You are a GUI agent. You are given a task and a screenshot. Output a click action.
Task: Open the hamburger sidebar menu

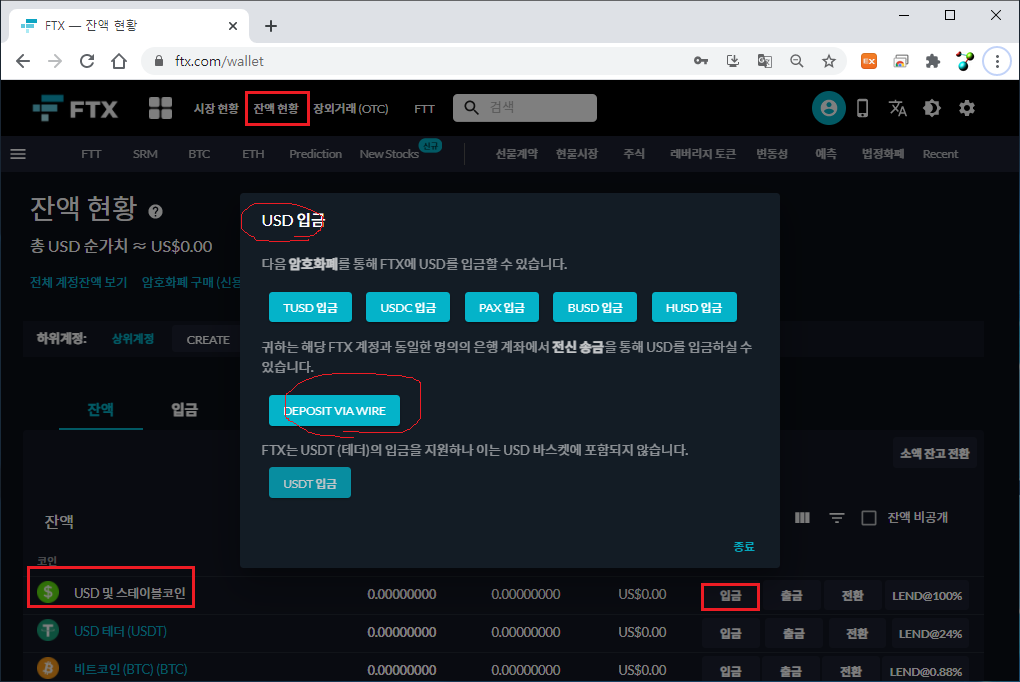pyautogui.click(x=18, y=154)
